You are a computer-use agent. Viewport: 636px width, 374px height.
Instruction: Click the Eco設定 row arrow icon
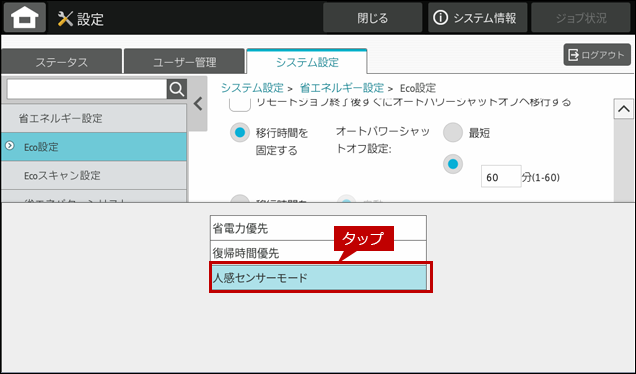tap(10, 146)
